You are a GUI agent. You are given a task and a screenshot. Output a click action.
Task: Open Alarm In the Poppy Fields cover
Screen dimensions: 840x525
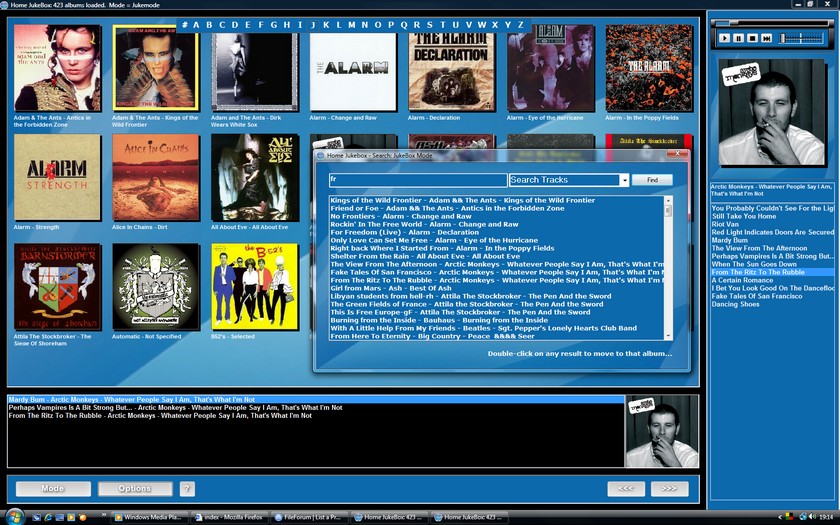click(x=649, y=68)
